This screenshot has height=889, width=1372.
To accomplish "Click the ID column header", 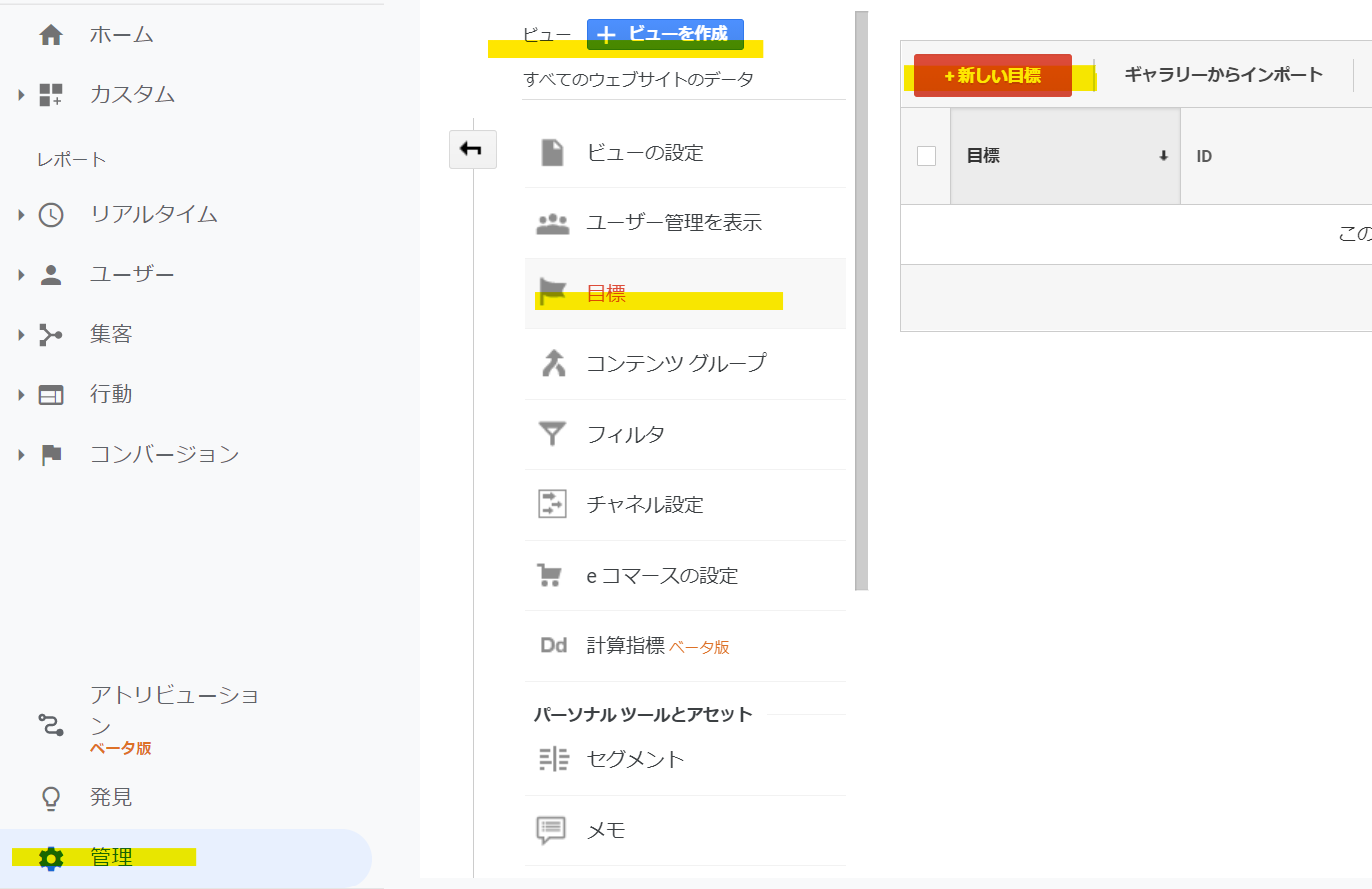I will pyautogui.click(x=1204, y=156).
